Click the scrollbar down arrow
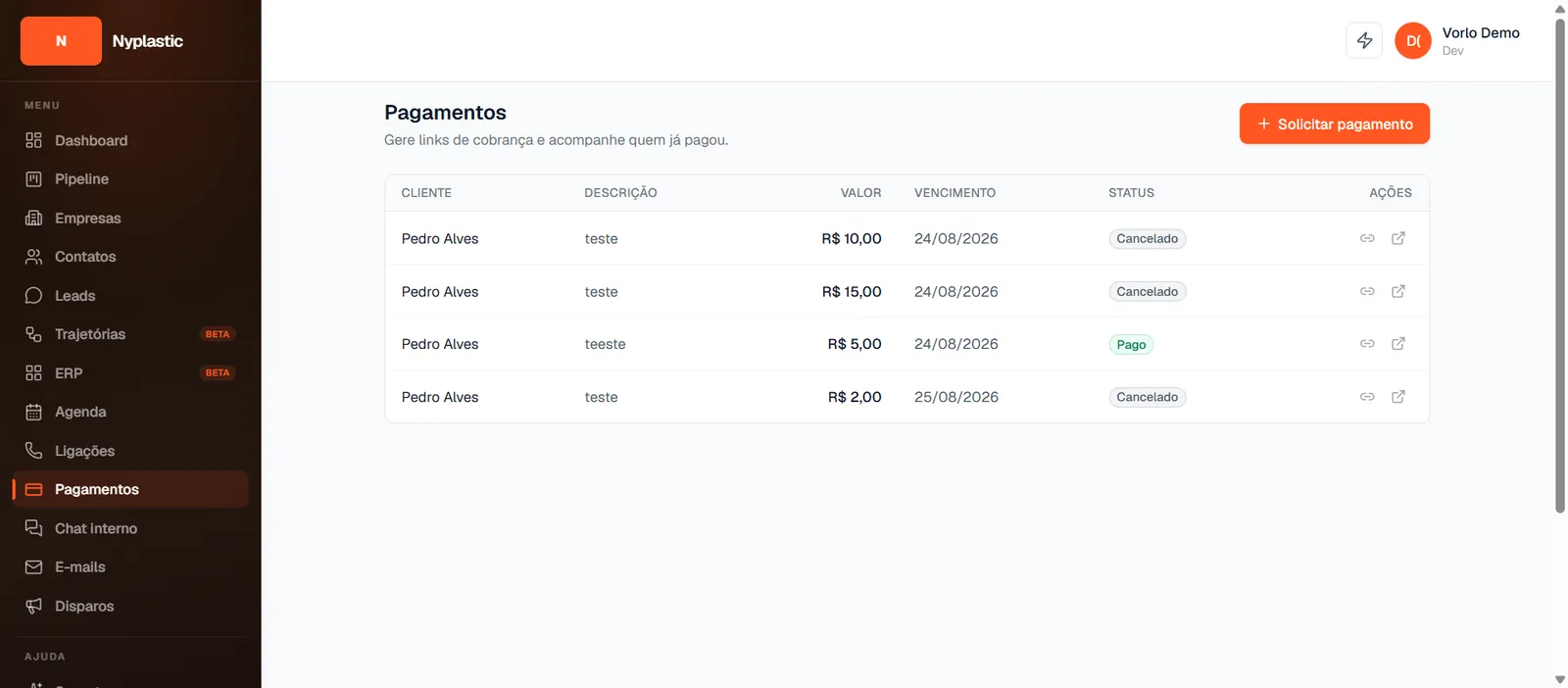Viewport: 1568px width, 688px height. point(1560,680)
